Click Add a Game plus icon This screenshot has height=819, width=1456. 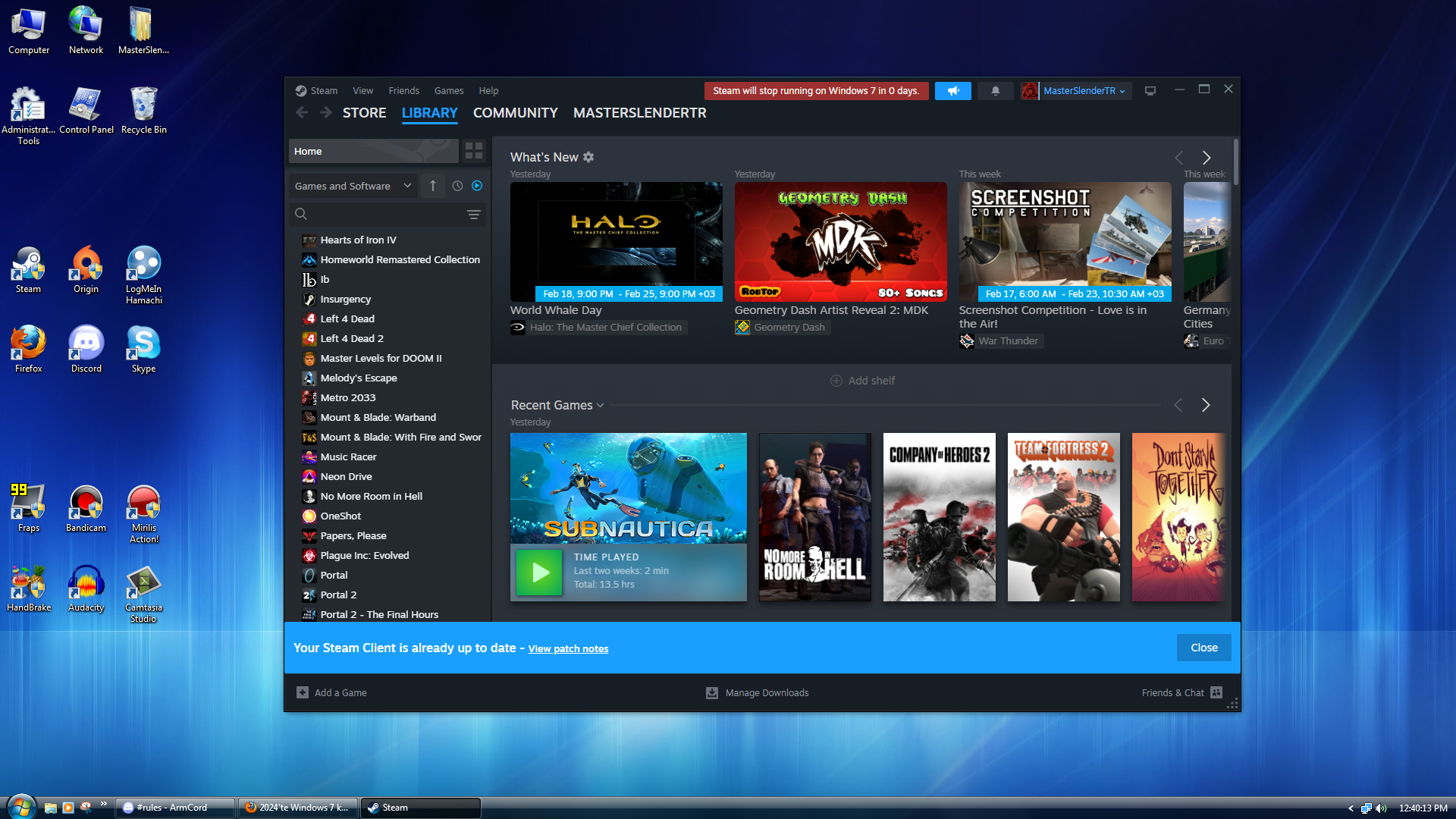(x=303, y=692)
